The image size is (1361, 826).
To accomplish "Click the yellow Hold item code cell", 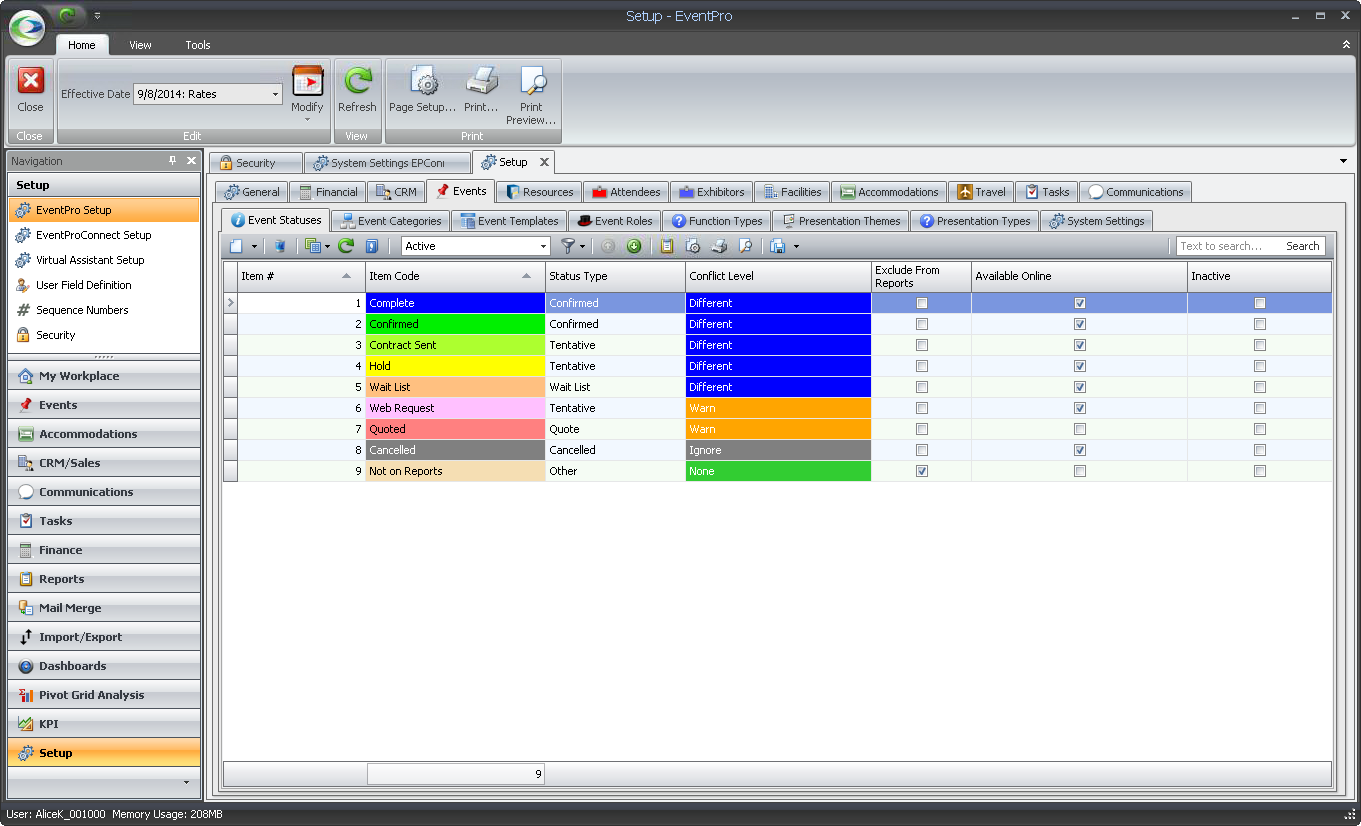I will (456, 366).
